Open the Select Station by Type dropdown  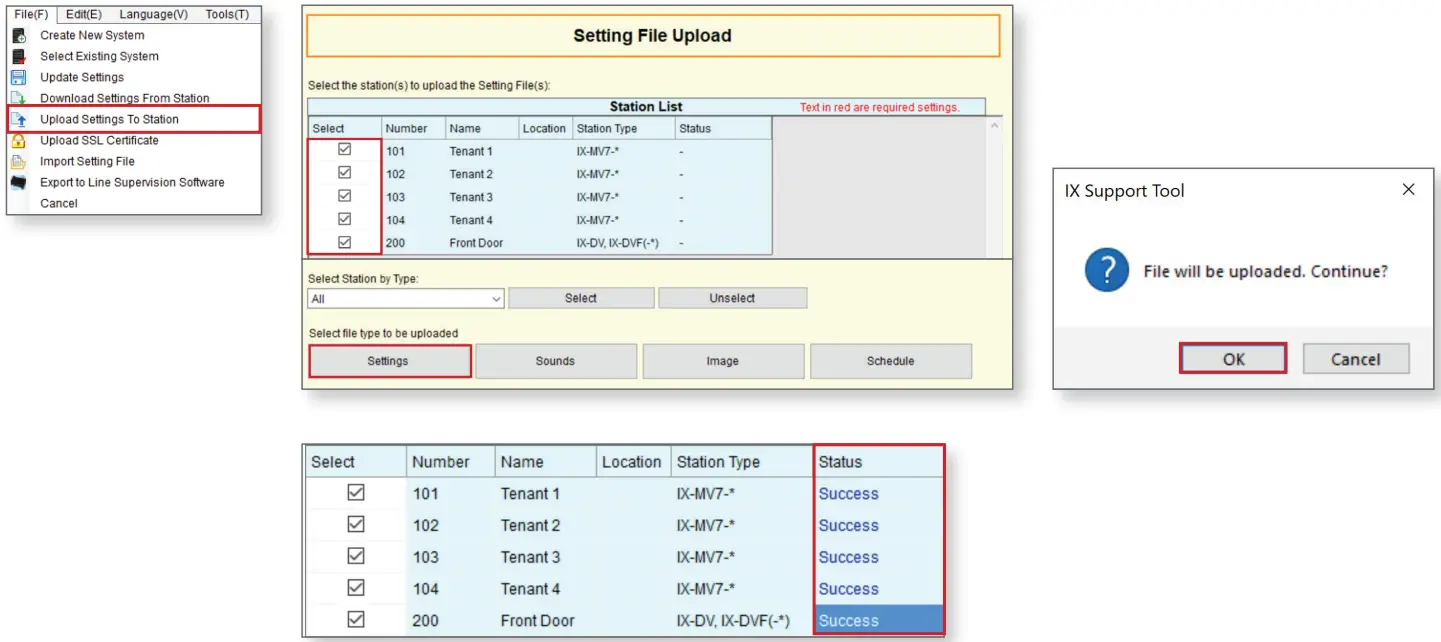[x=406, y=298]
